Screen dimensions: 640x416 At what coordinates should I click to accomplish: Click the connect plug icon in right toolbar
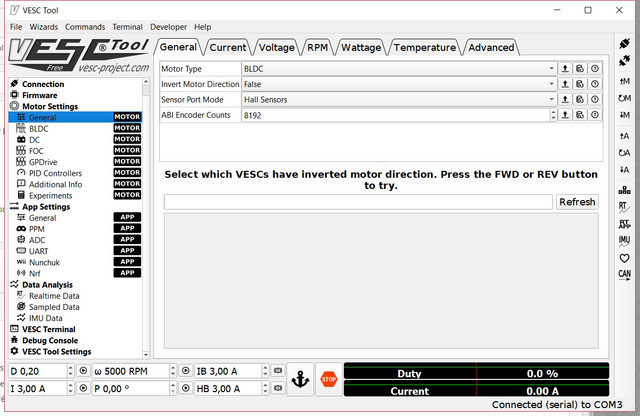624,43
